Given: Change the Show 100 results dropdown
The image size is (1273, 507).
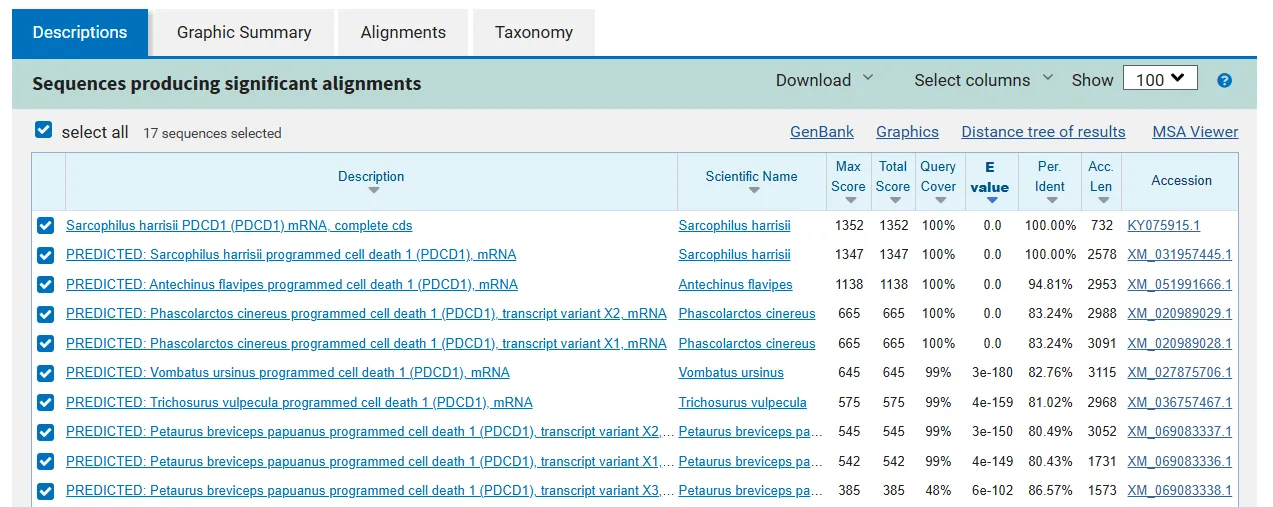Looking at the screenshot, I should [x=1160, y=79].
